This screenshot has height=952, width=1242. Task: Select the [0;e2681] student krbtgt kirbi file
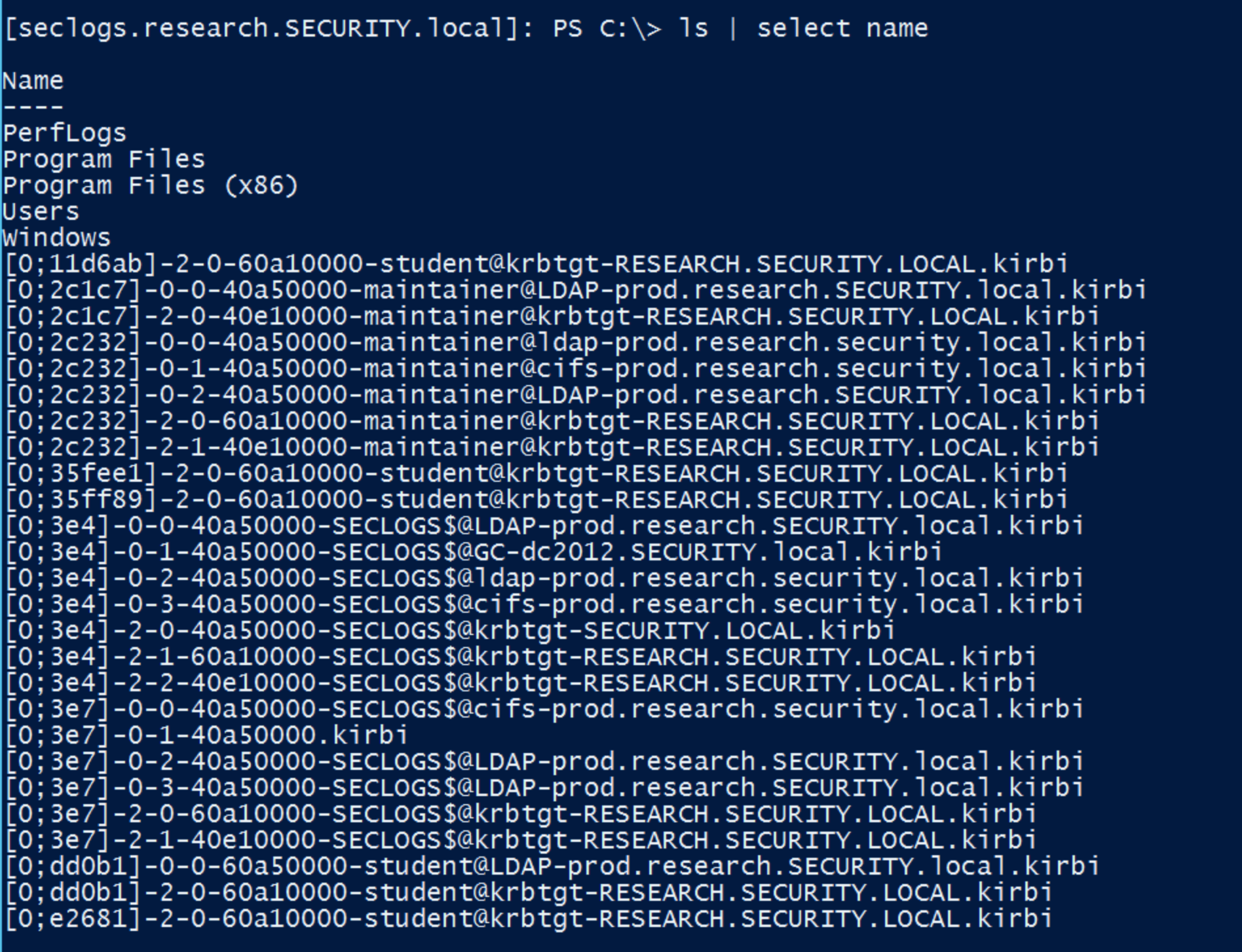tap(528, 919)
